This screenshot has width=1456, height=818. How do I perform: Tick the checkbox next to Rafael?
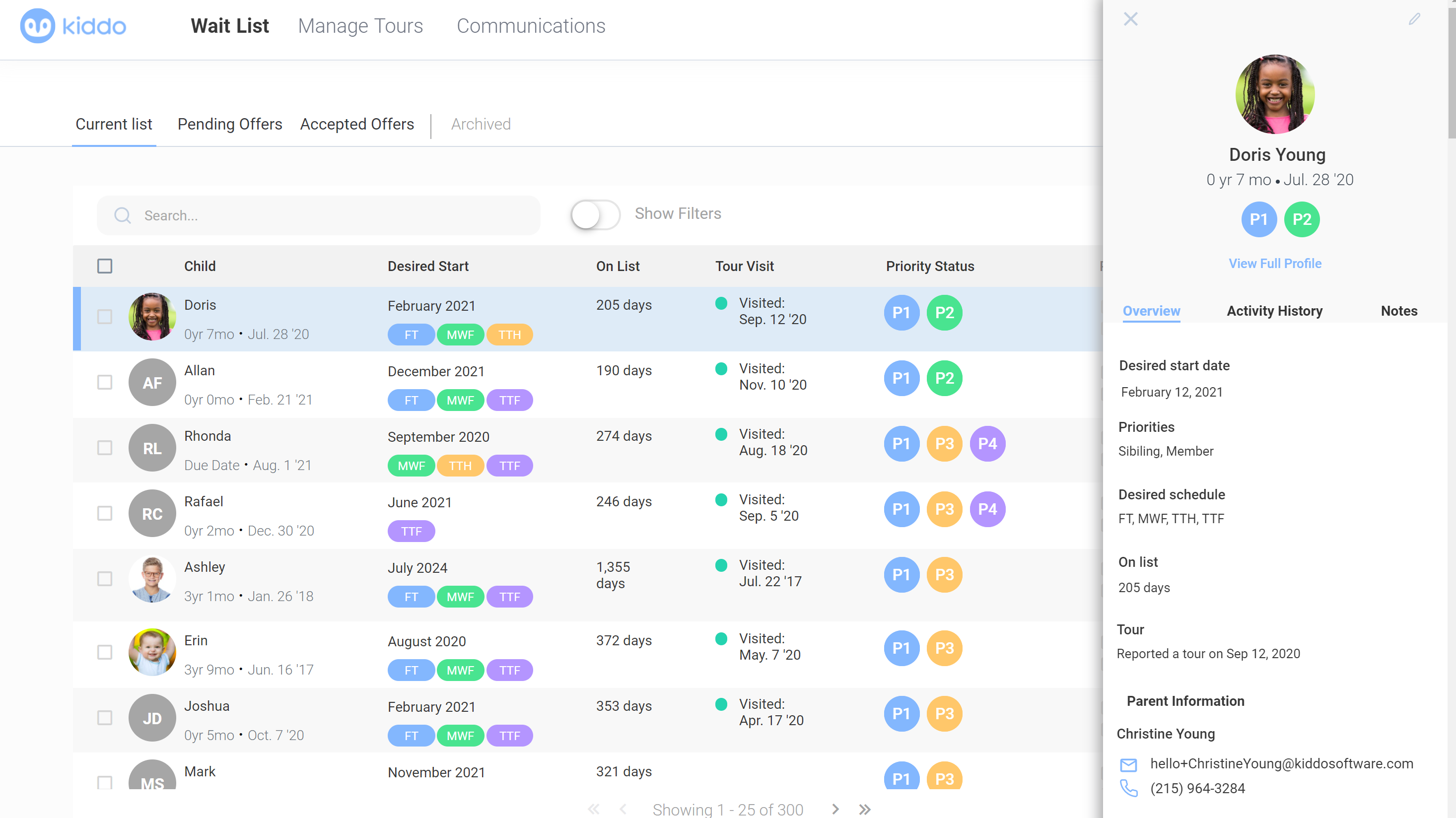point(105,513)
